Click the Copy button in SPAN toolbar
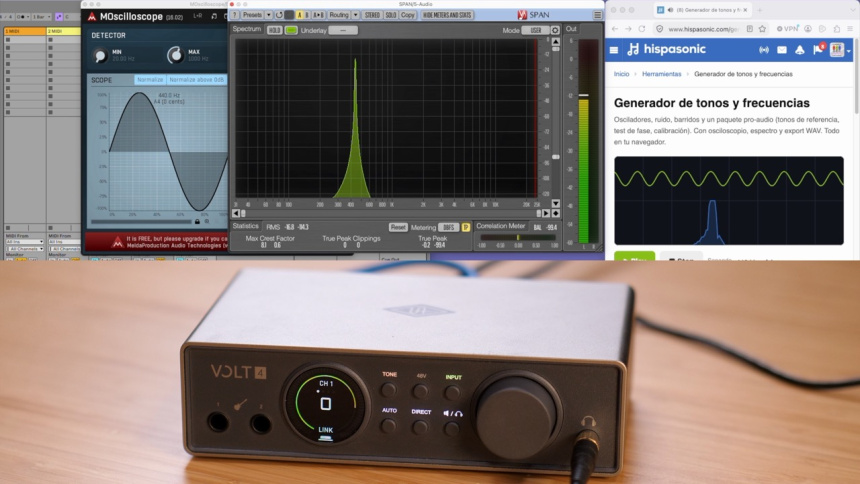Screen dimensions: 860x484 [408, 15]
